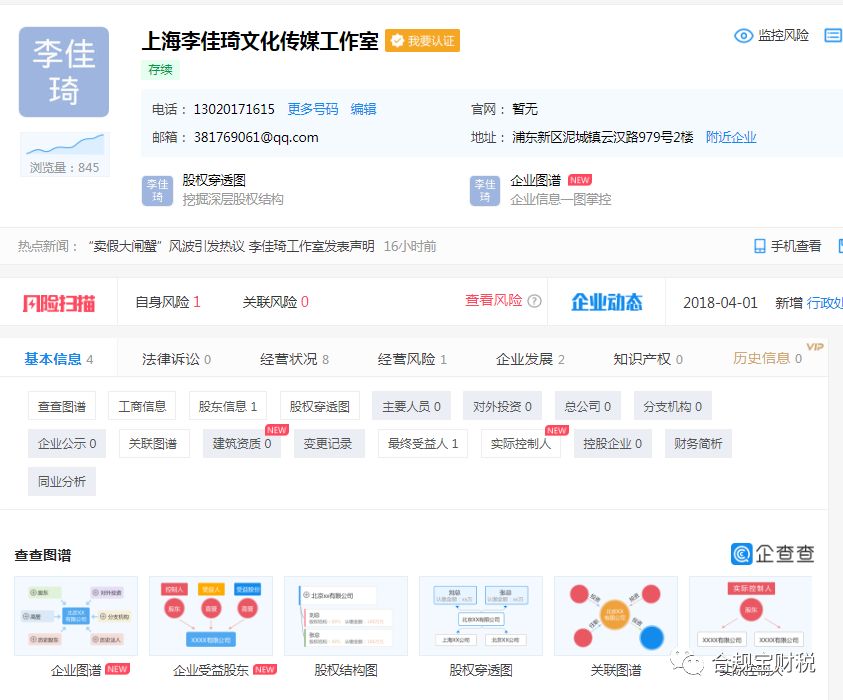Screen dimensions: 843x700
Task: Open the 企业图谱 NEW feature icon
Action: pos(484,192)
